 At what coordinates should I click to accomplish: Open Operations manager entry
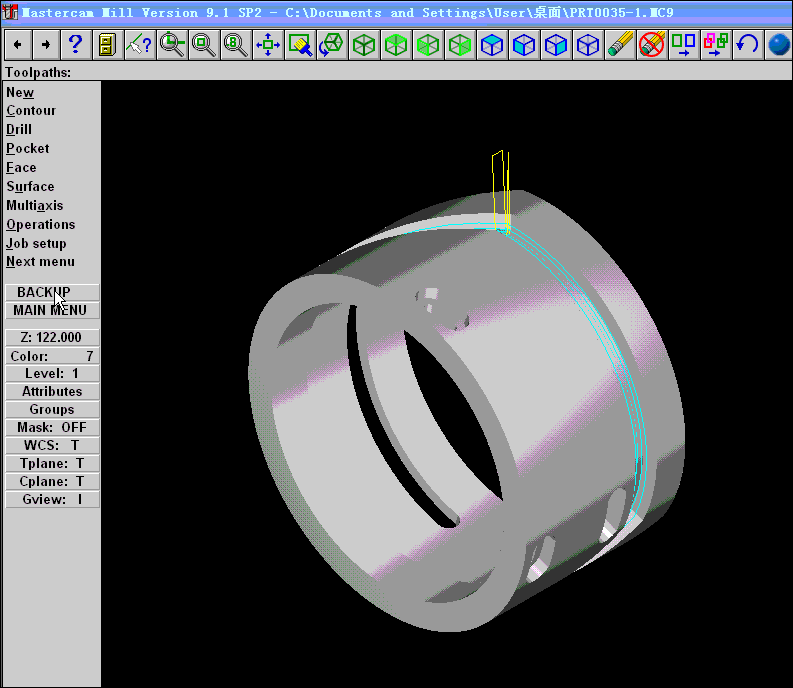pos(41,225)
